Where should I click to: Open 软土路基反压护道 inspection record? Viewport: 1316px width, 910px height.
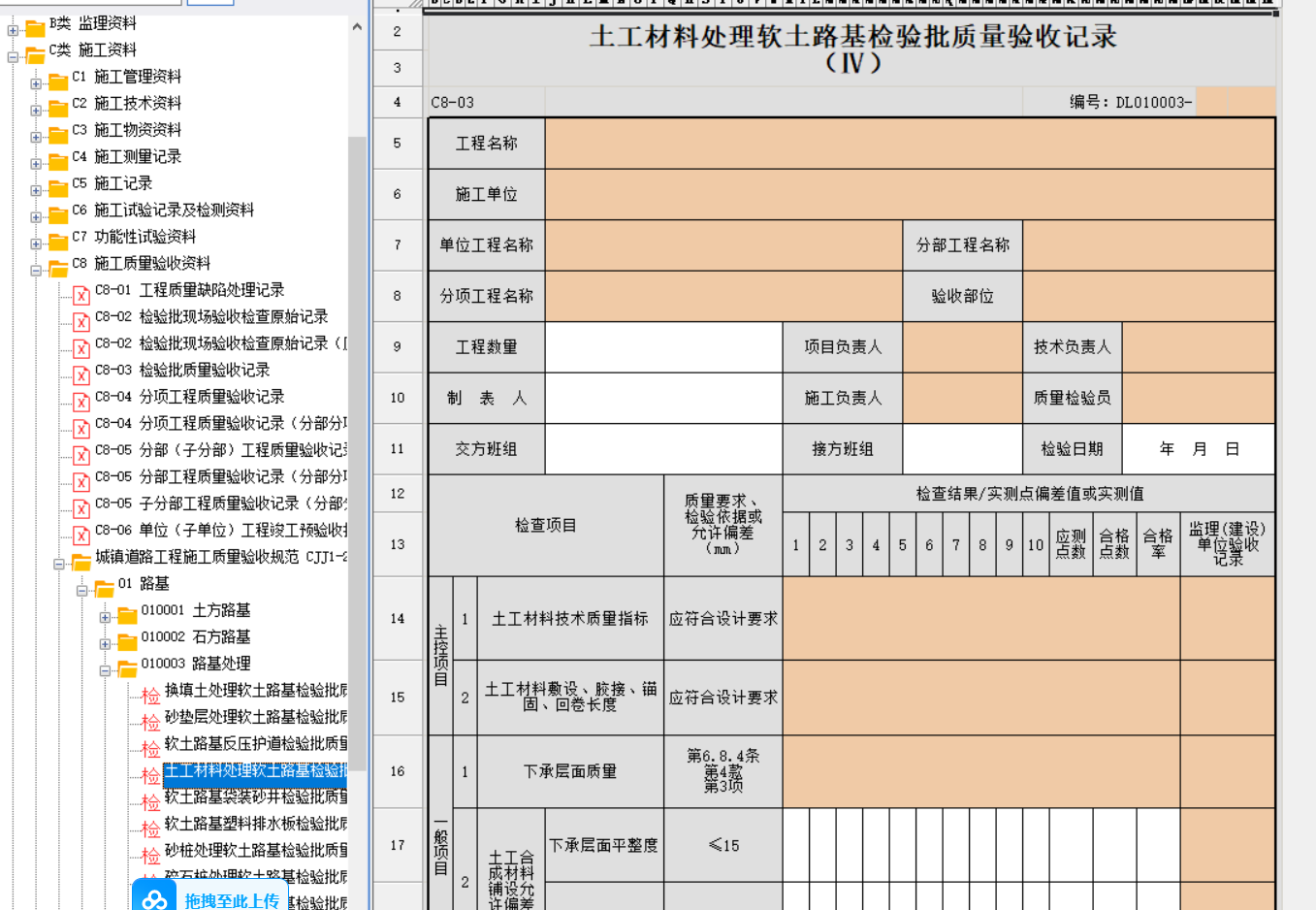(255, 743)
